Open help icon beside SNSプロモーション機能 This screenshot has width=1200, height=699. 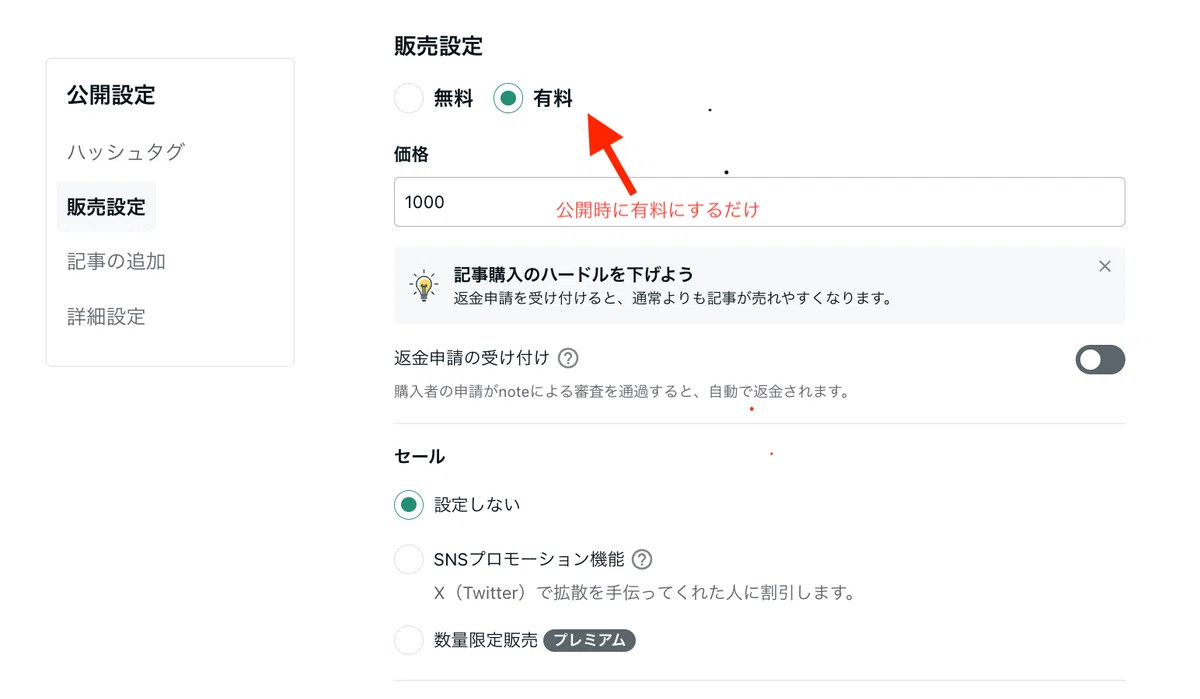[x=642, y=559]
